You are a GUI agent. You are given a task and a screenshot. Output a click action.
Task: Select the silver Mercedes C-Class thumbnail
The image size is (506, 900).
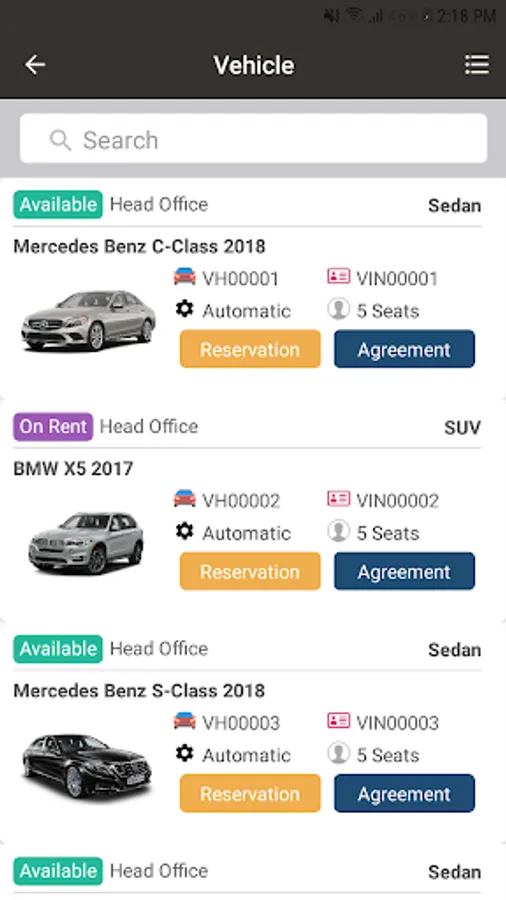pos(88,320)
